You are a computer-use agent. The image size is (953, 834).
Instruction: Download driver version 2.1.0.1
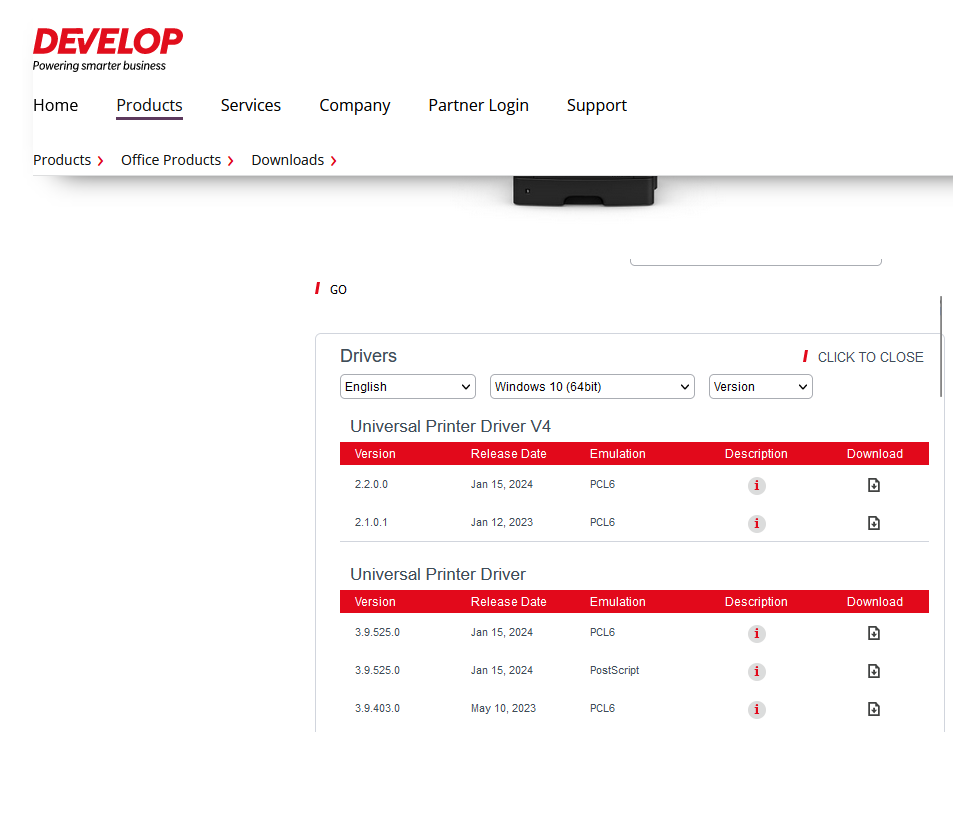[873, 523]
